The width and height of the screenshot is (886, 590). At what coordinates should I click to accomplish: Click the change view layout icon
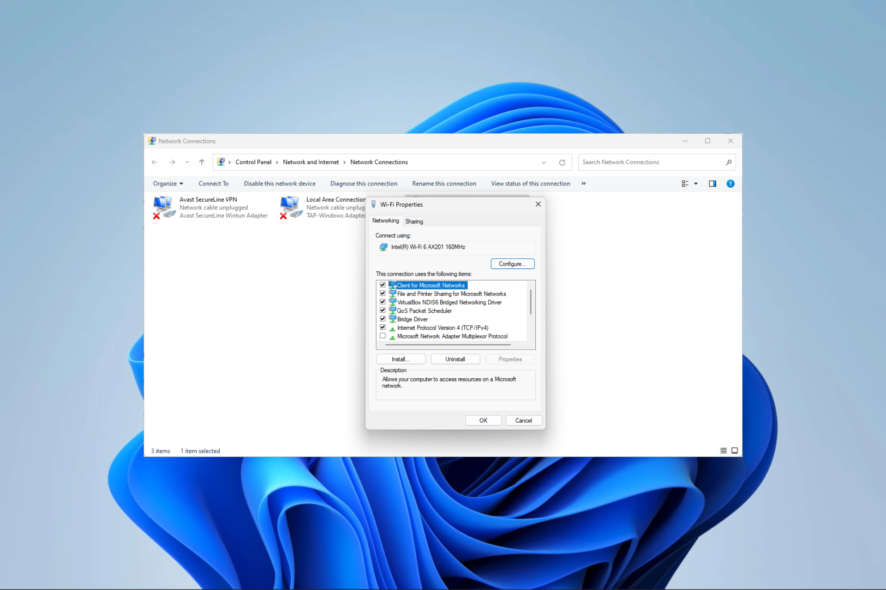point(685,184)
